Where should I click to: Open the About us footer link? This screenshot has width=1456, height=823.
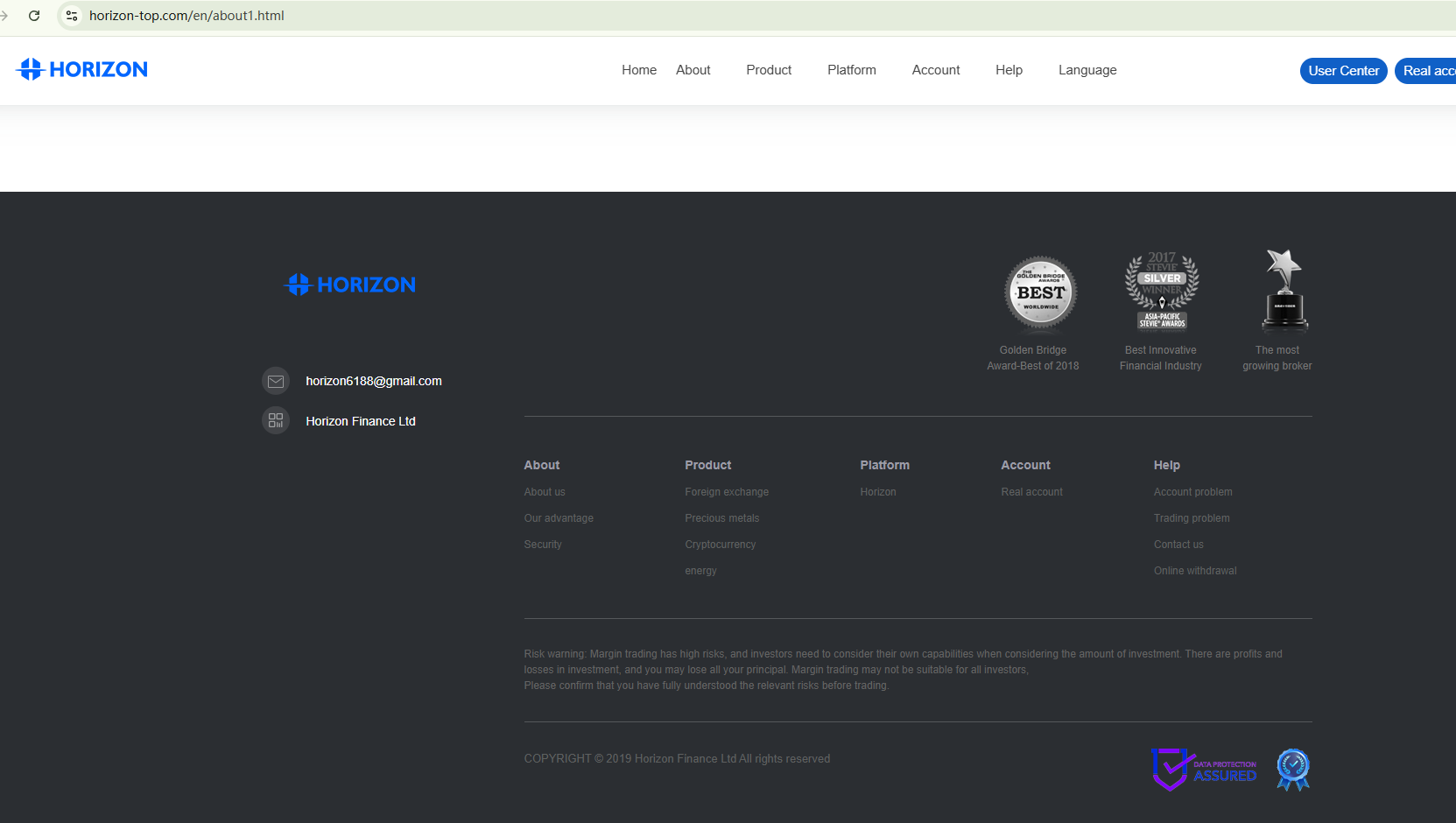(545, 492)
